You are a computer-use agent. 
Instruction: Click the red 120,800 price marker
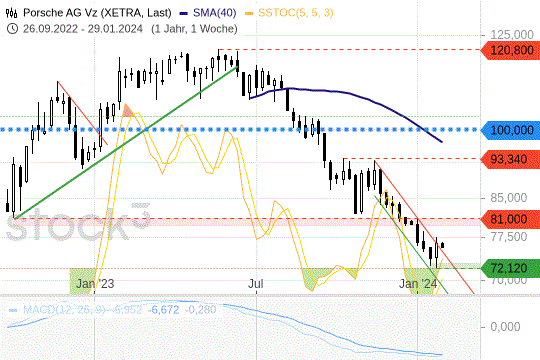510,50
